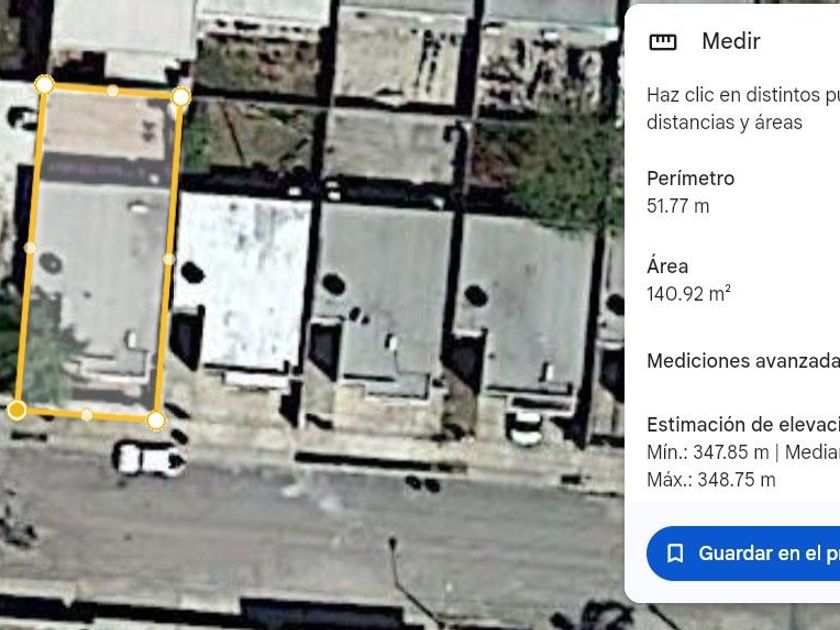Click the Área value 140.92 m²
Image resolution: width=840 pixels, height=630 pixels.
click(x=688, y=294)
